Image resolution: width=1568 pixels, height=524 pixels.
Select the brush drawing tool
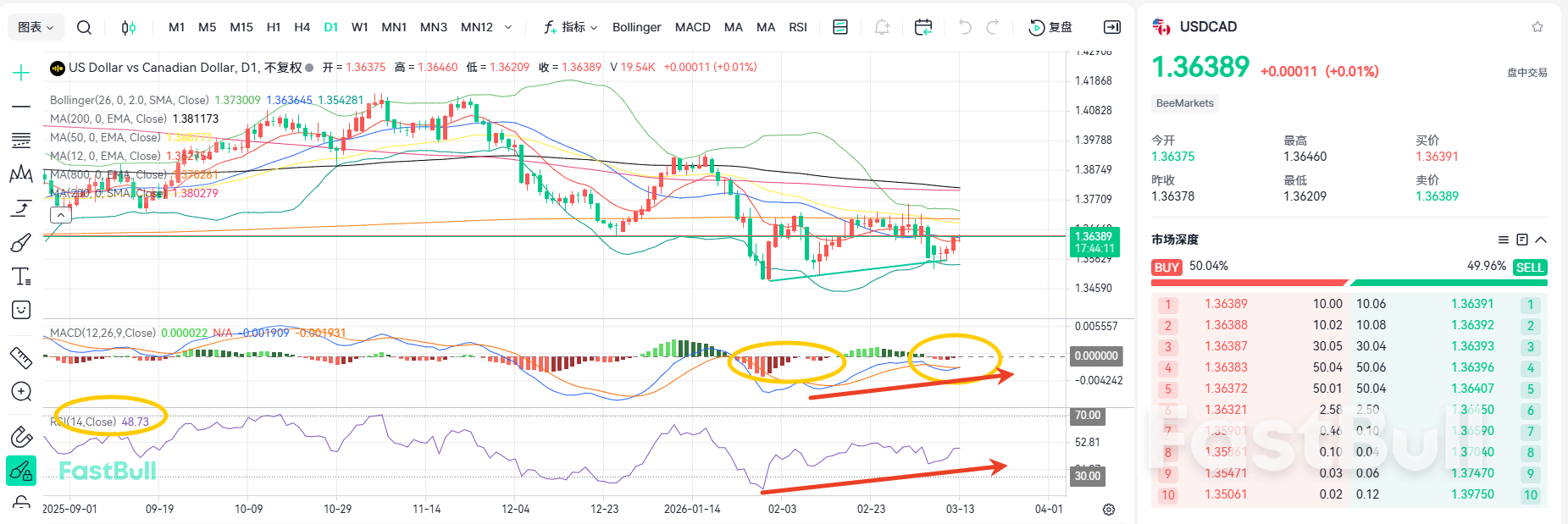tap(21, 243)
